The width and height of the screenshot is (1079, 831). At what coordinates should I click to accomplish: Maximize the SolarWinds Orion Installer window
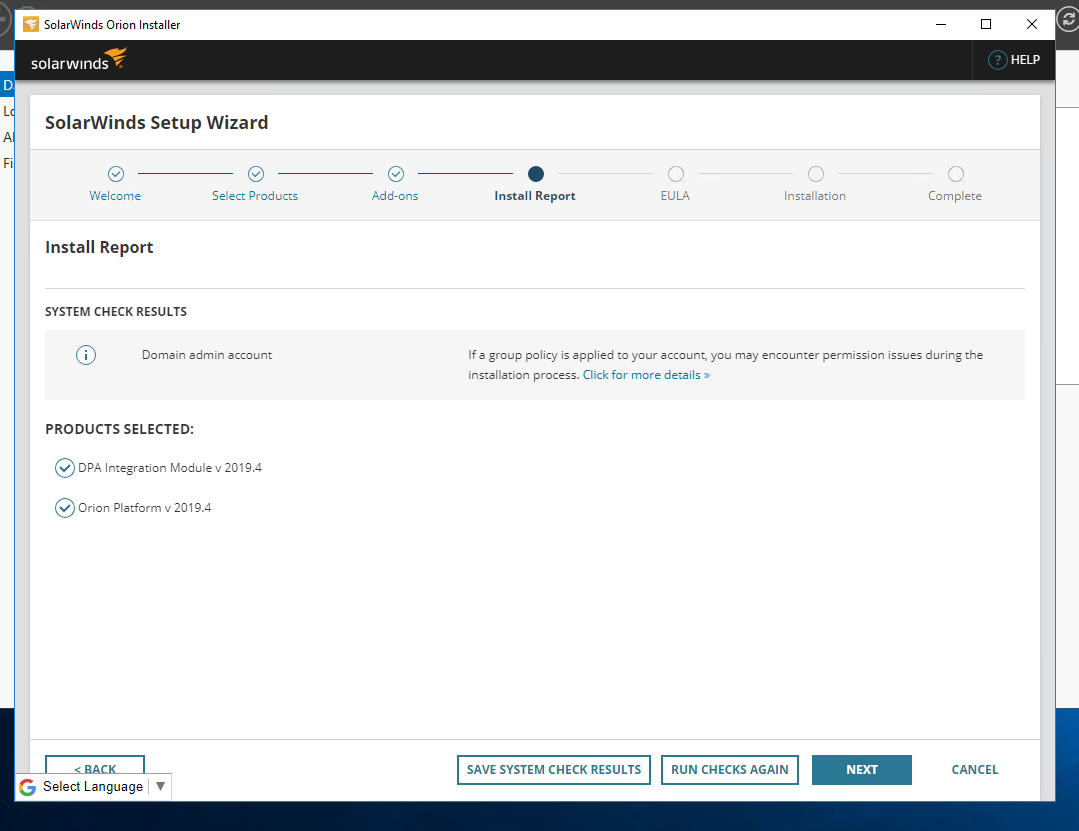pos(986,25)
